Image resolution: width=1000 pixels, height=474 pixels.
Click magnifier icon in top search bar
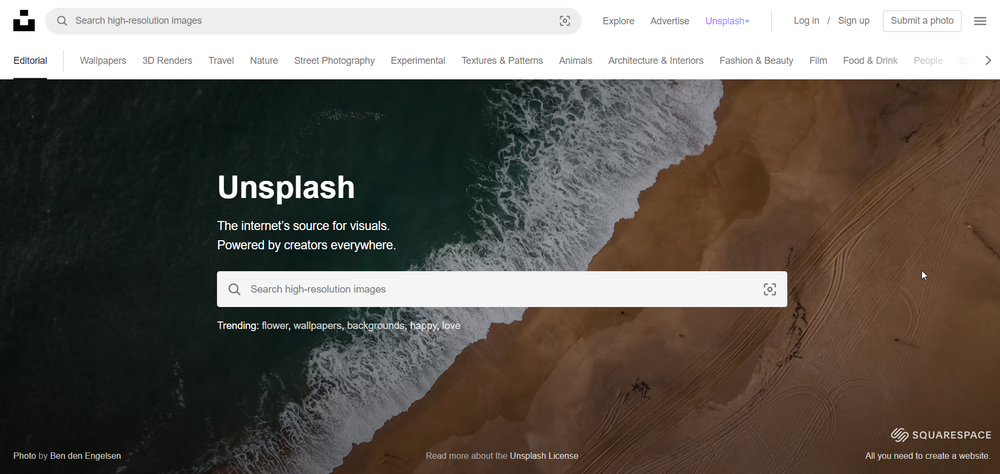62,21
